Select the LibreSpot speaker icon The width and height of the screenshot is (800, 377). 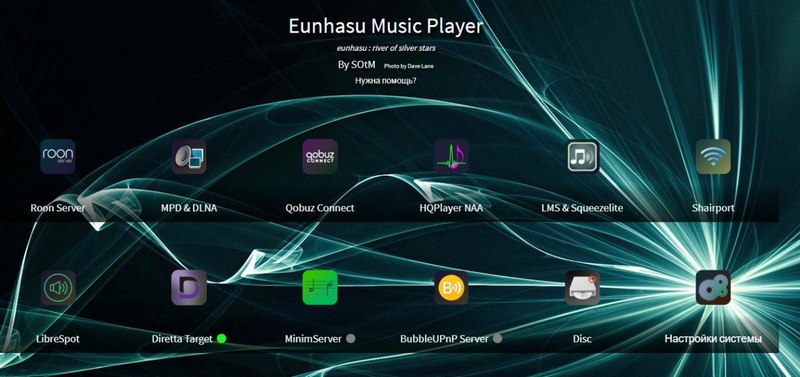pyautogui.click(x=58, y=288)
